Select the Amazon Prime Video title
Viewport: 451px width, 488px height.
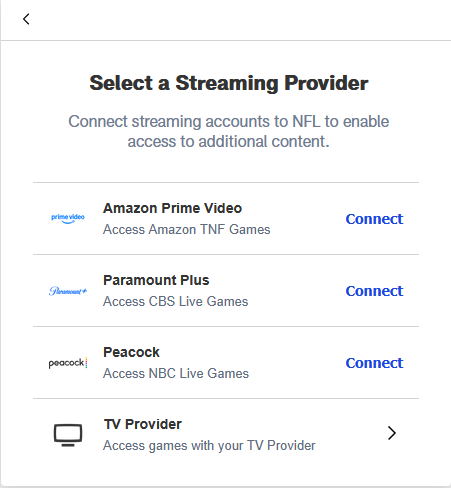[x=172, y=208]
